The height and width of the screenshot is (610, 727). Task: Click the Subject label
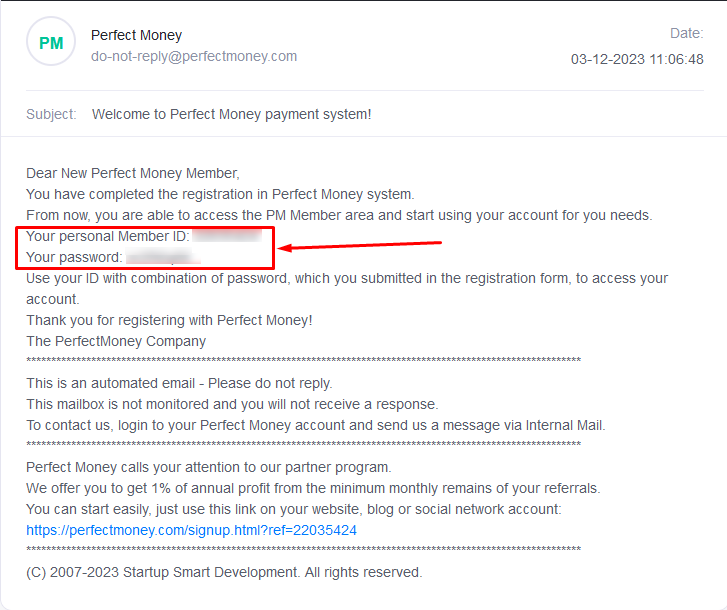tap(51, 114)
